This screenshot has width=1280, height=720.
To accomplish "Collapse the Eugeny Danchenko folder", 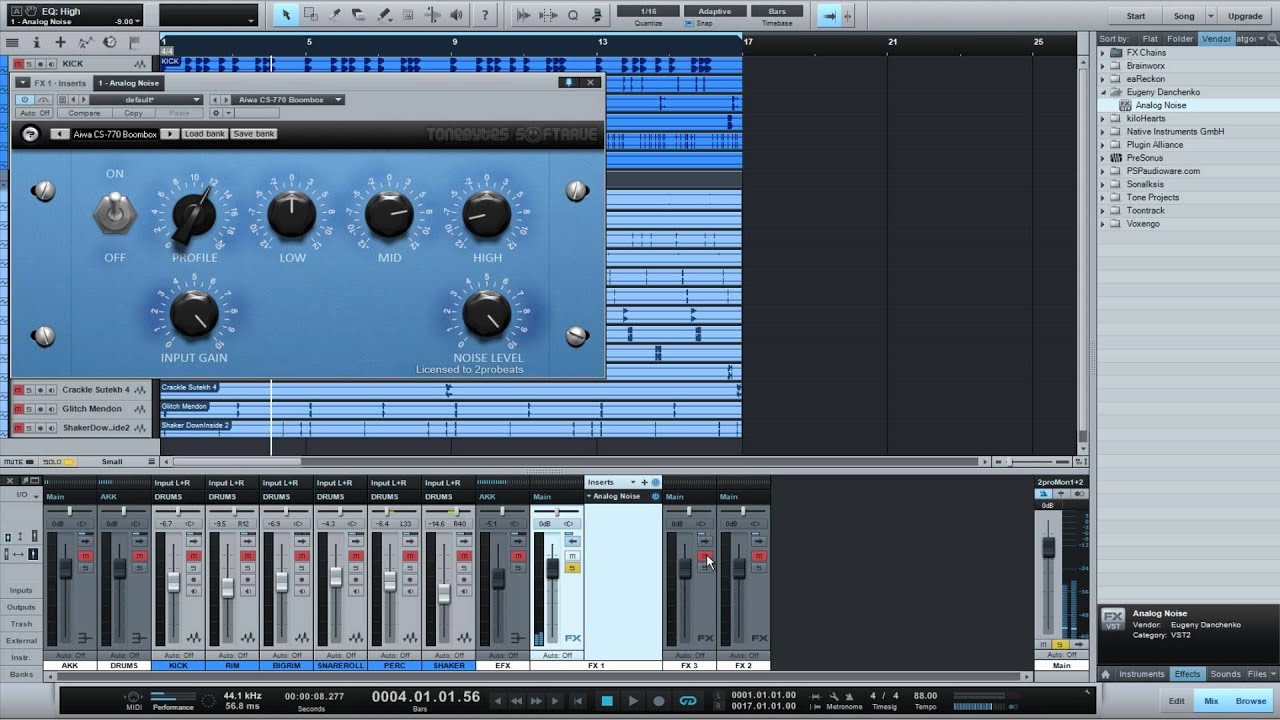I will coord(1104,92).
